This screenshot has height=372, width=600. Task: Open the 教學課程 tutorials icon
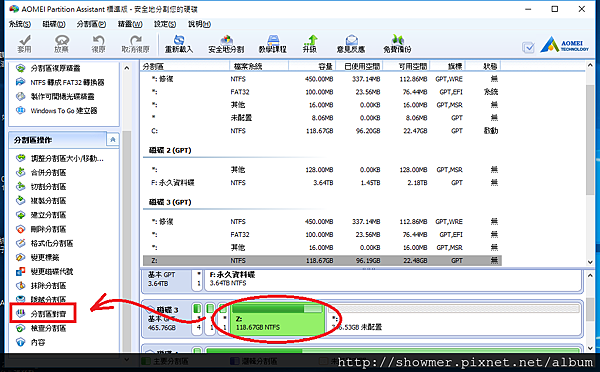[x=273, y=44]
